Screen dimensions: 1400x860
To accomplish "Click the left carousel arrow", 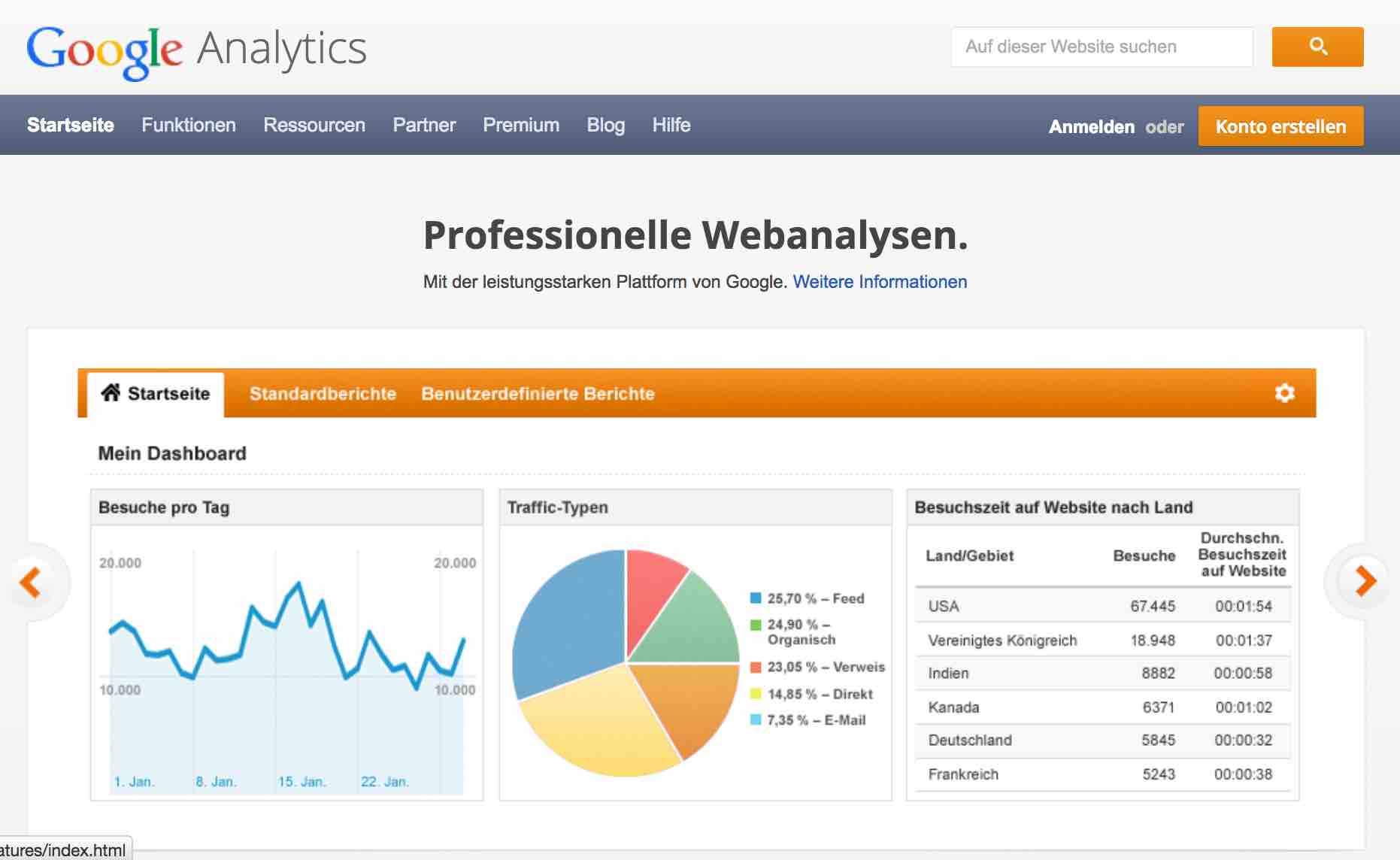I will [x=31, y=581].
